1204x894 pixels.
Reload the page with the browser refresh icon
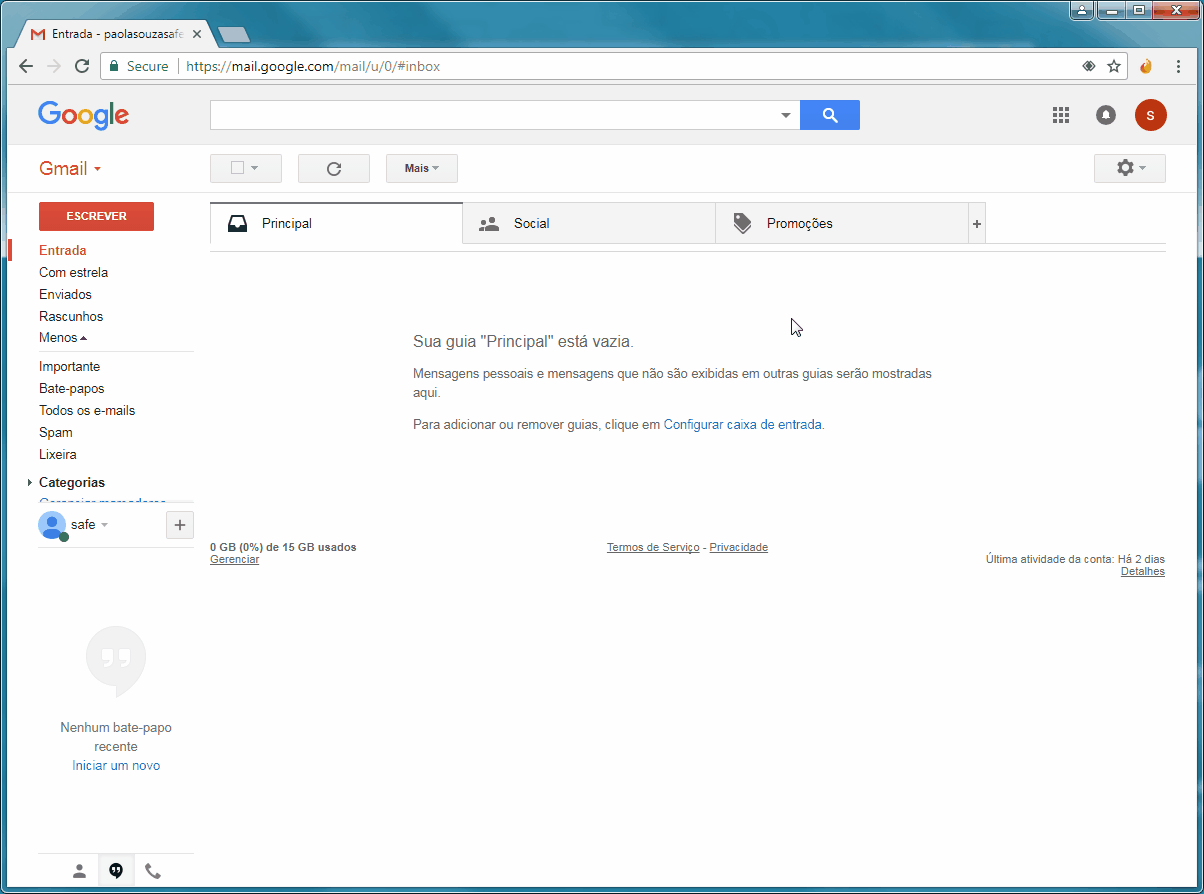tap(82, 67)
